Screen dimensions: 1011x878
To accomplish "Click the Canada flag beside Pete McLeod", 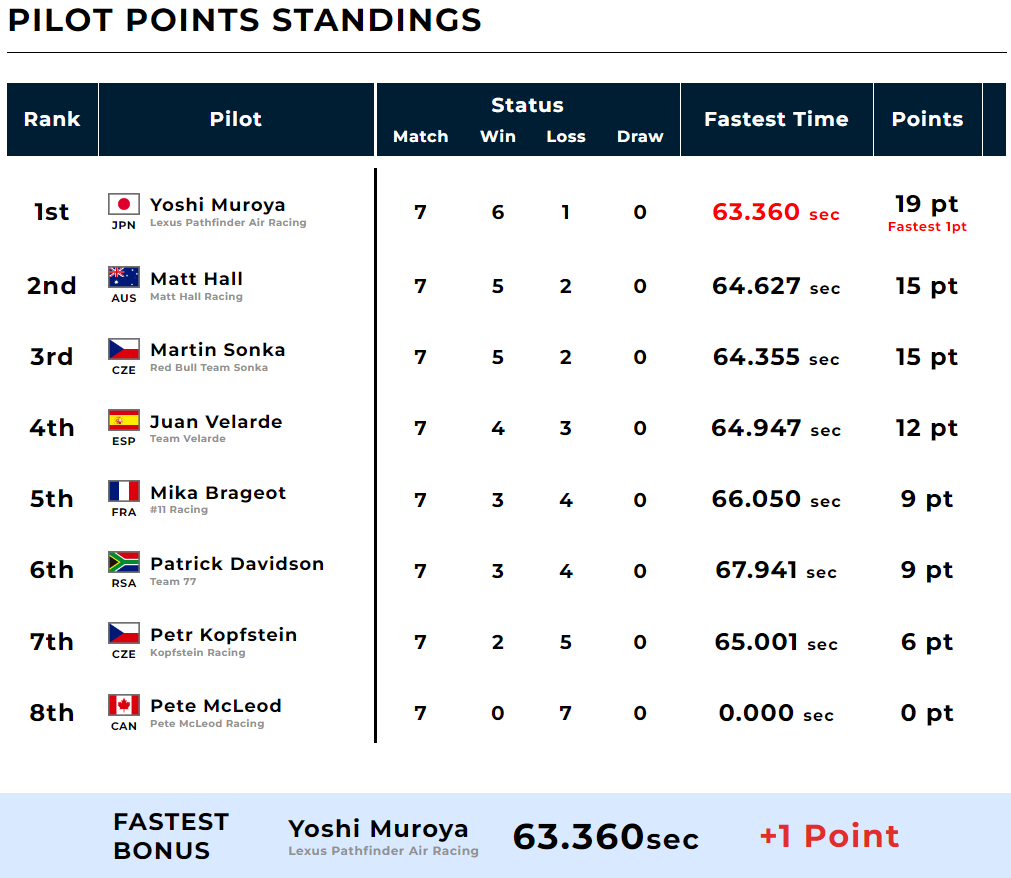I will 124,706.
